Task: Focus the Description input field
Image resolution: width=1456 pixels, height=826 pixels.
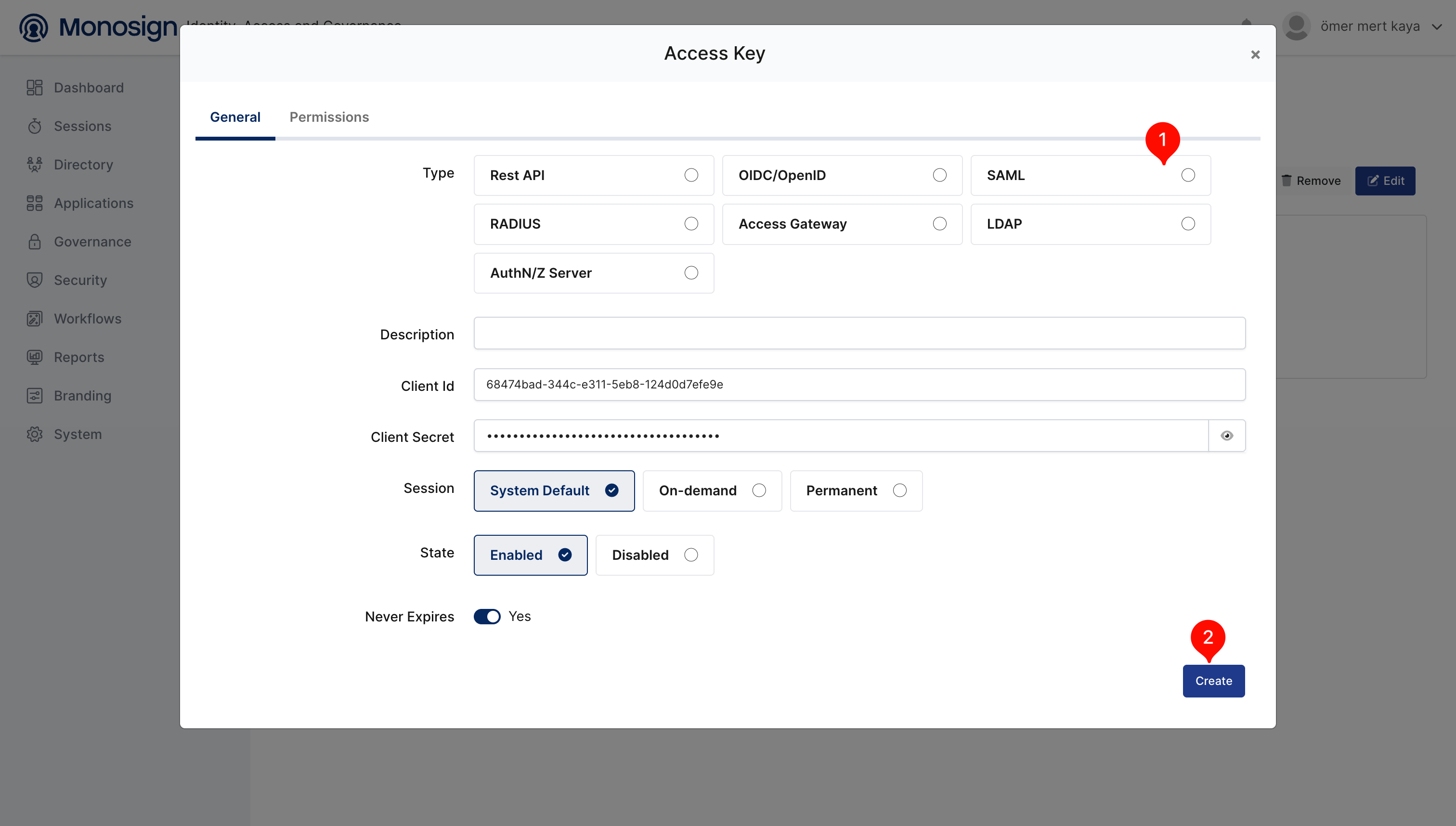Action: (x=859, y=333)
